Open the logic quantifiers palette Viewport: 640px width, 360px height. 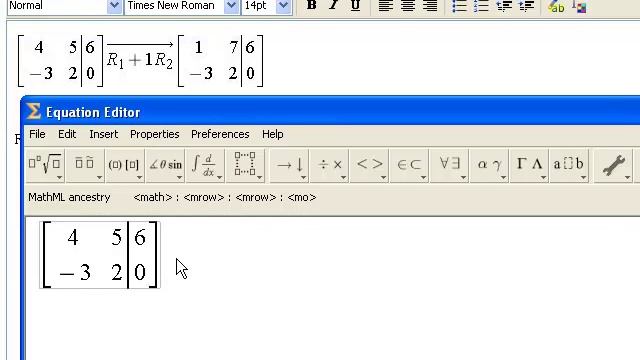tap(449, 165)
